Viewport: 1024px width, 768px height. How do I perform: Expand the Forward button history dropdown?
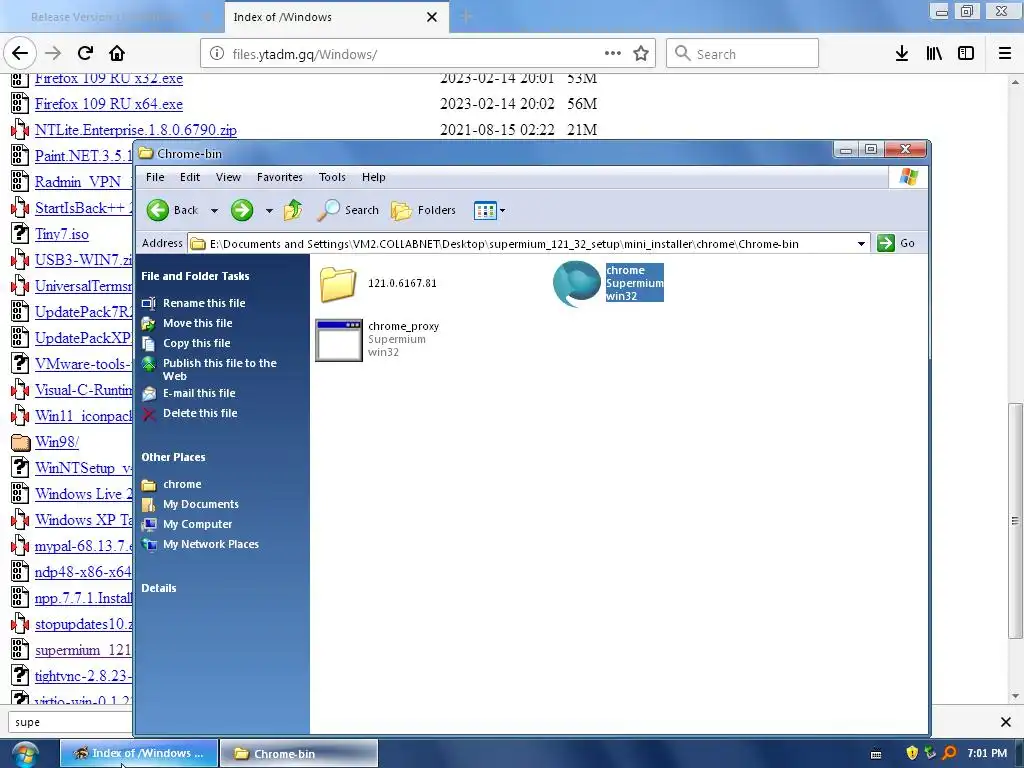(269, 211)
